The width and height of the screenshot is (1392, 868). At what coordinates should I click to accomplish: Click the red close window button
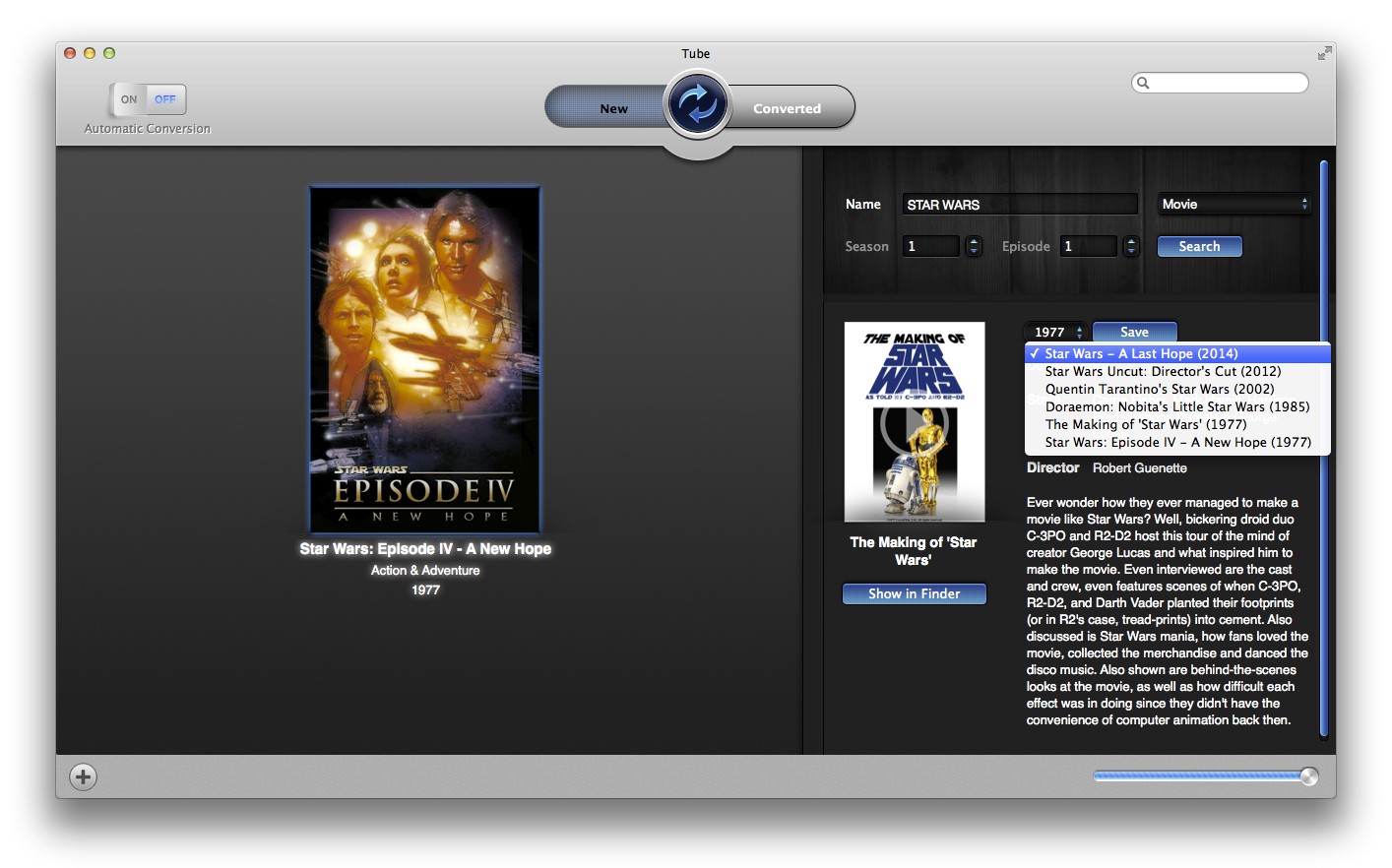click(x=70, y=53)
